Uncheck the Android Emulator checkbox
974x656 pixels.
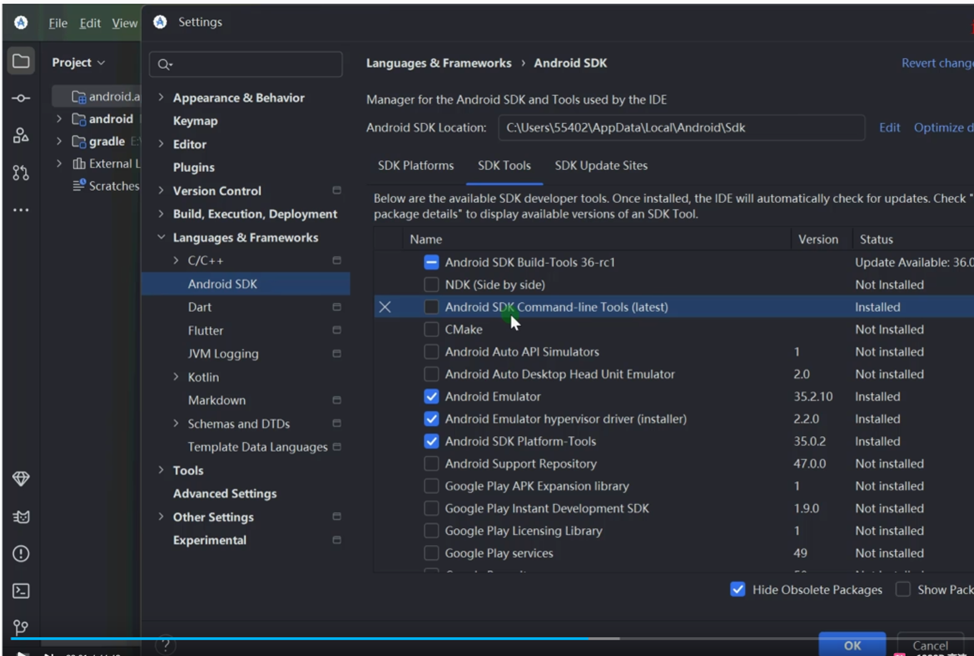(431, 396)
